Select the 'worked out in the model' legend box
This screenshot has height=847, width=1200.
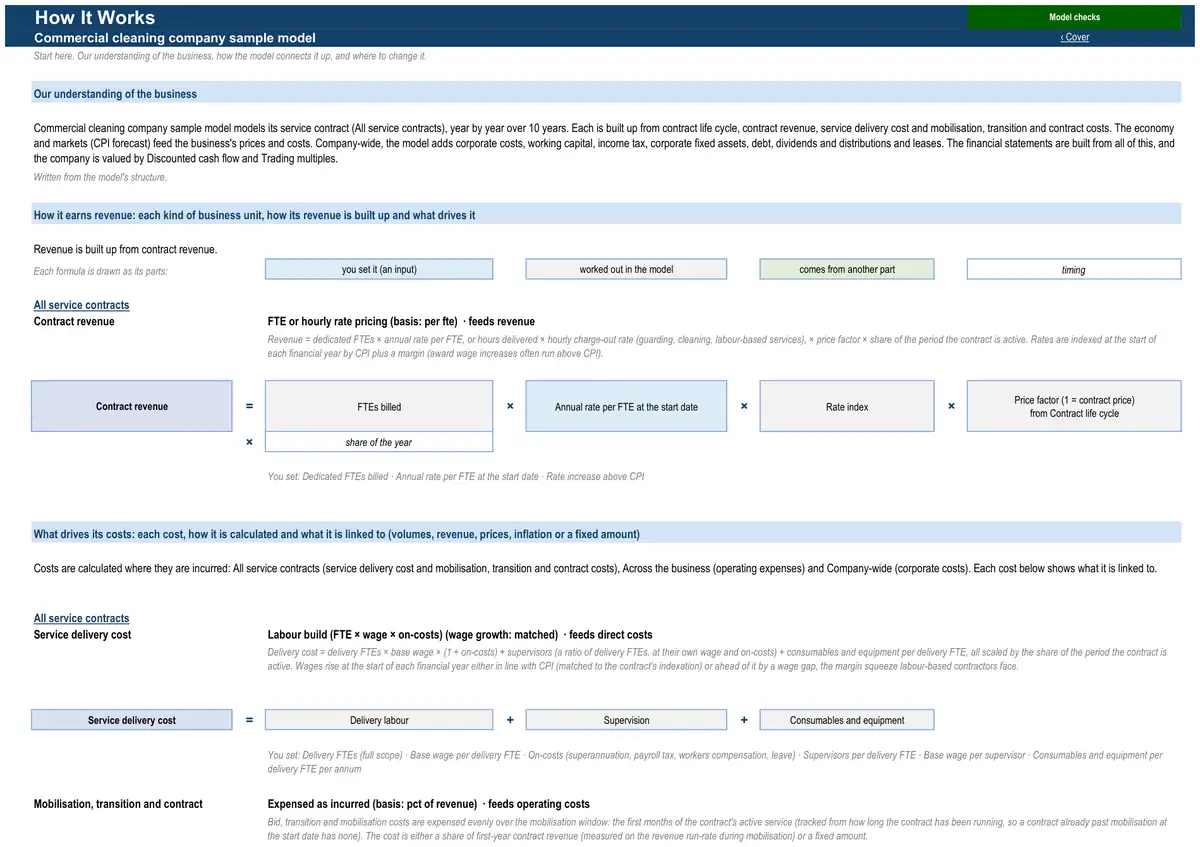626,269
